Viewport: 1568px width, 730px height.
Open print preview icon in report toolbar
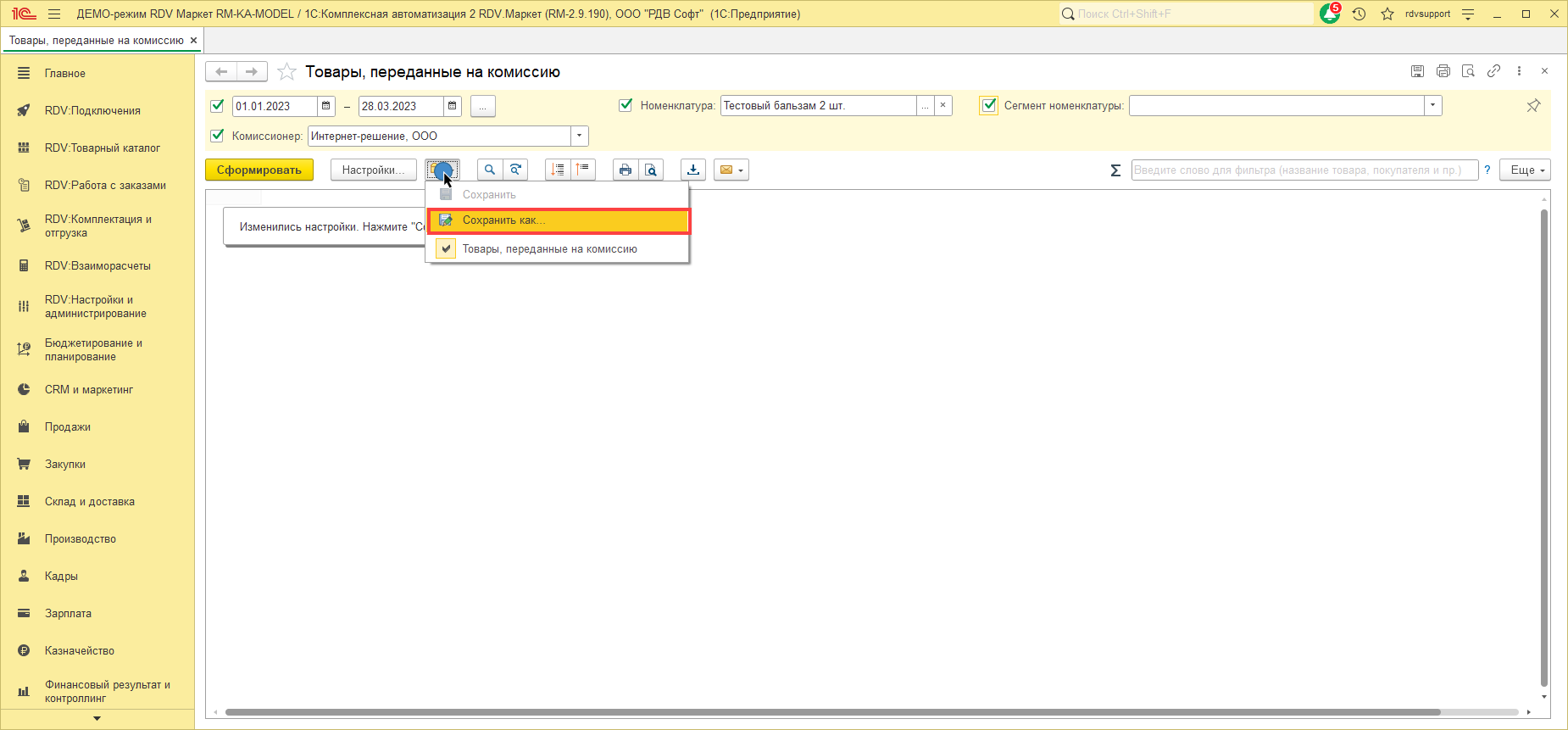(x=650, y=170)
